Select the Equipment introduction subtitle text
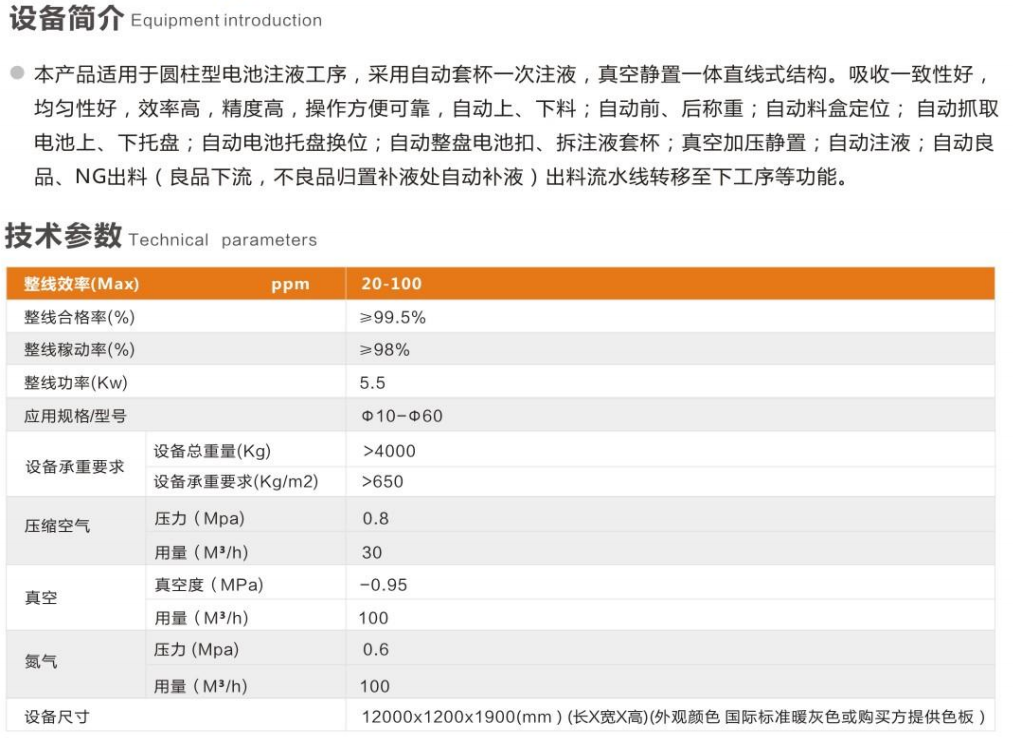The image size is (1013, 743). click(226, 21)
